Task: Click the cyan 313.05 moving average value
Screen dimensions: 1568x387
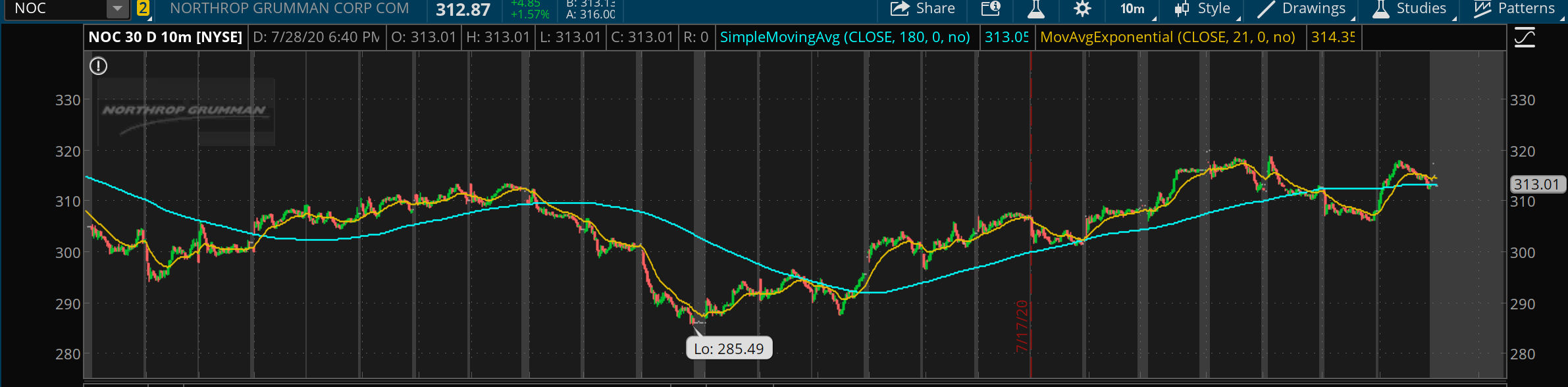Action: pyautogui.click(x=1006, y=38)
